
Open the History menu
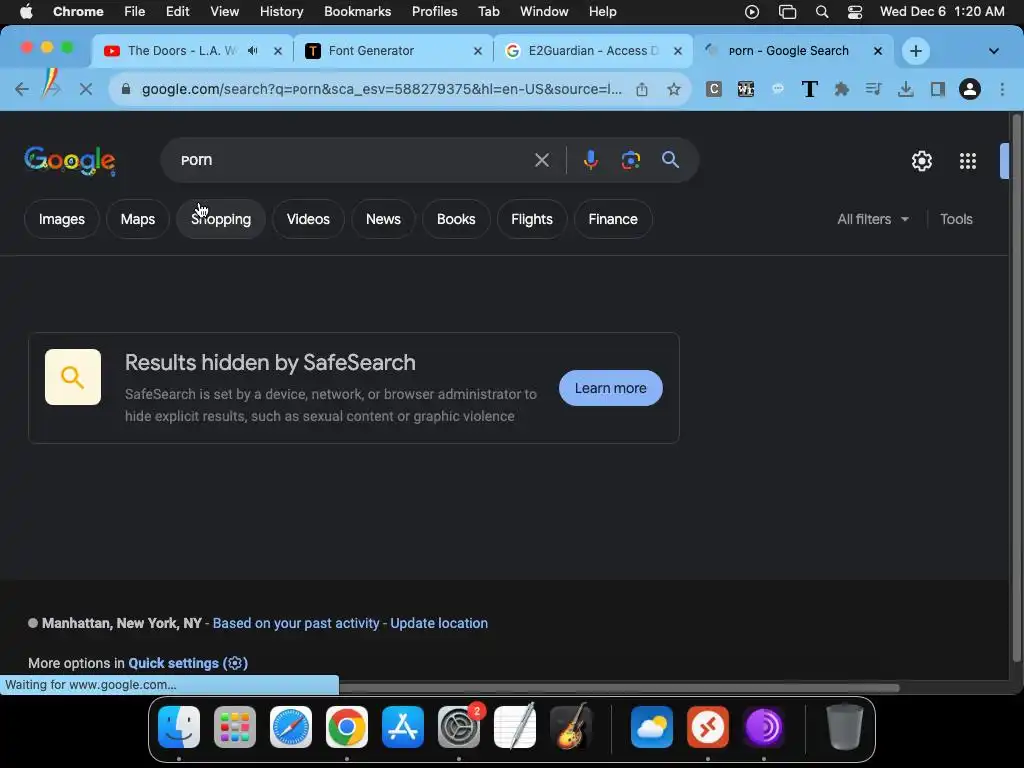tap(281, 12)
